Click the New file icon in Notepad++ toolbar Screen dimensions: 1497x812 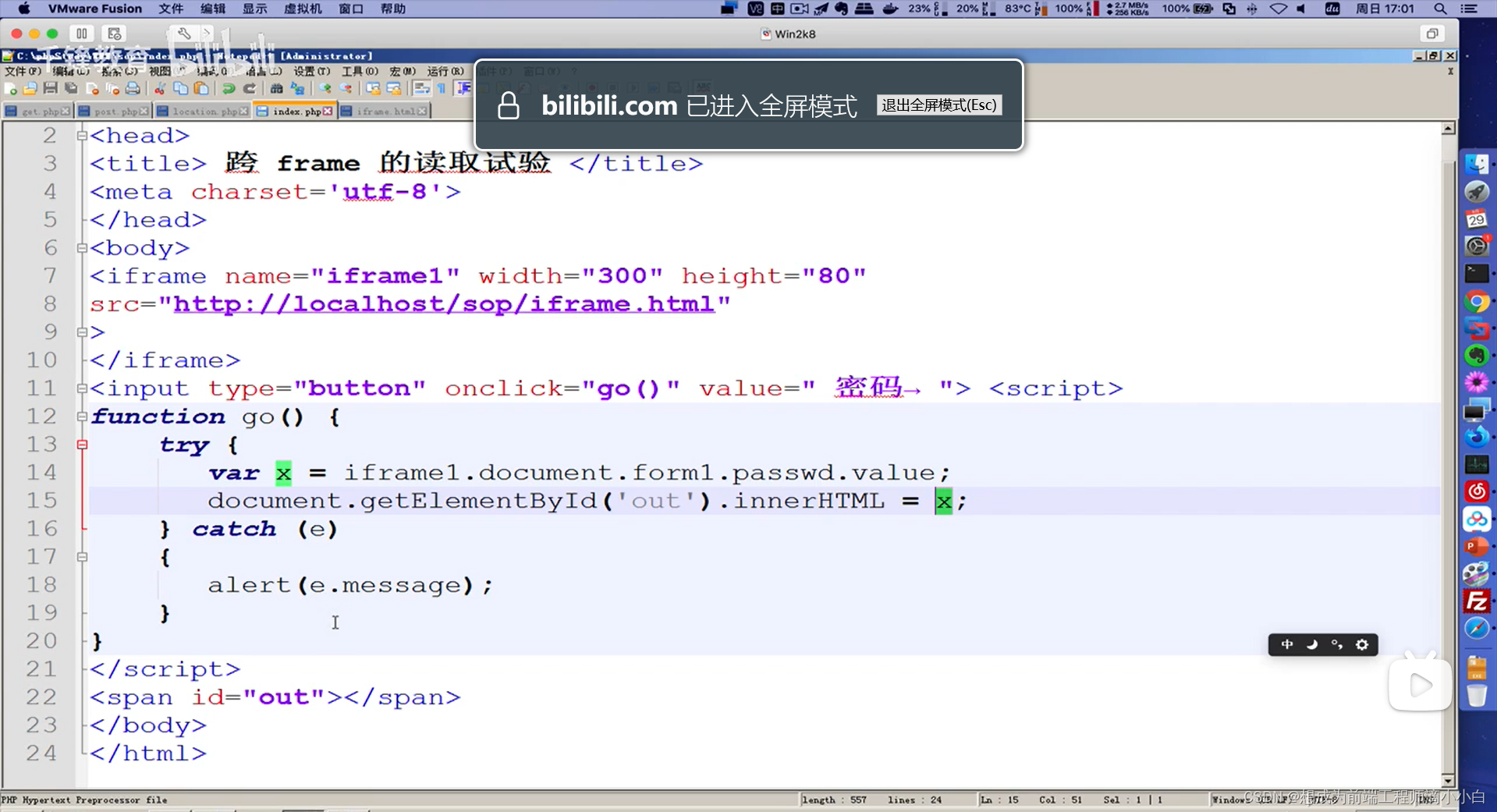pyautogui.click(x=11, y=89)
